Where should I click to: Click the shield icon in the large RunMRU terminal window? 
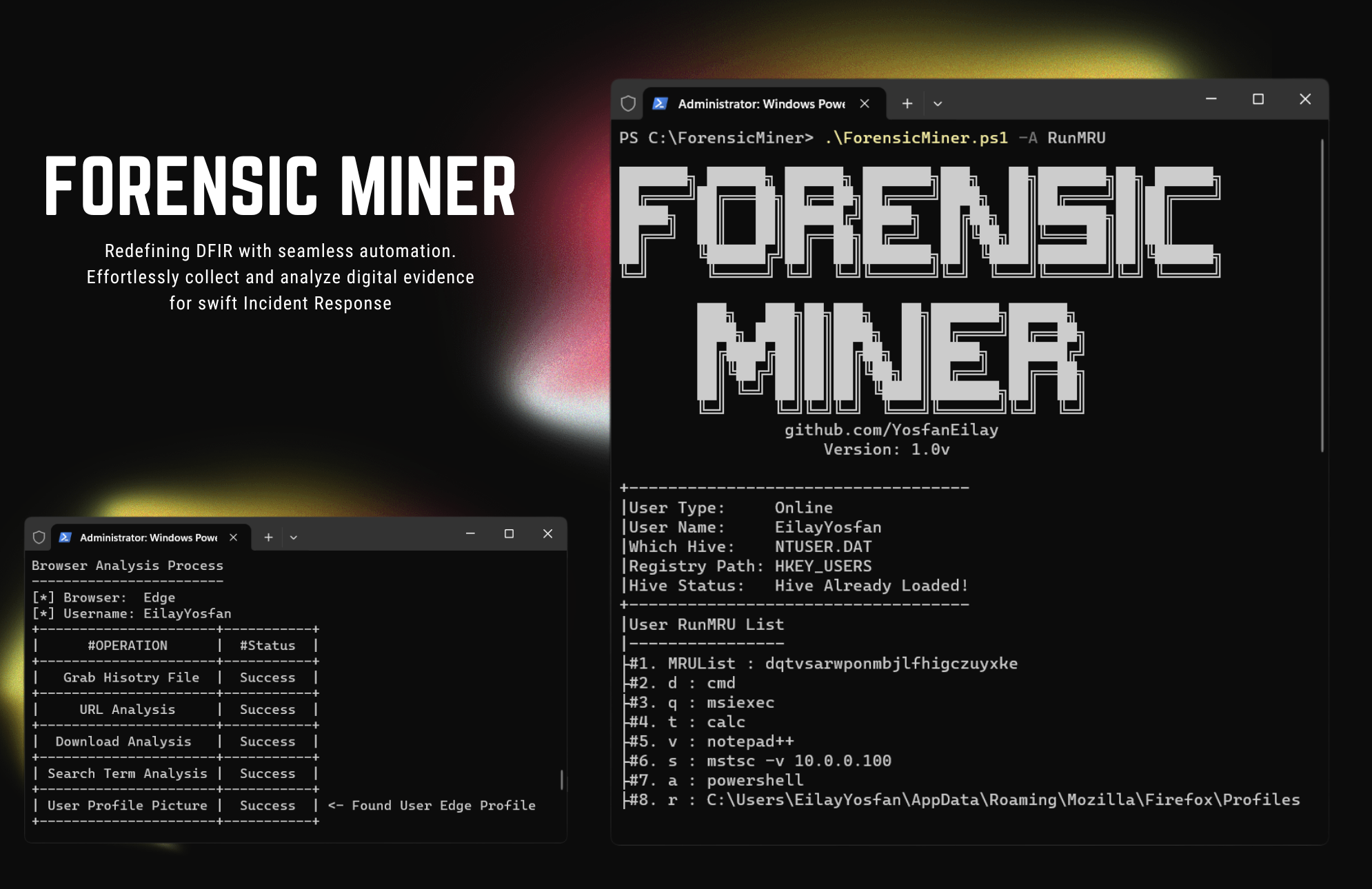628,103
